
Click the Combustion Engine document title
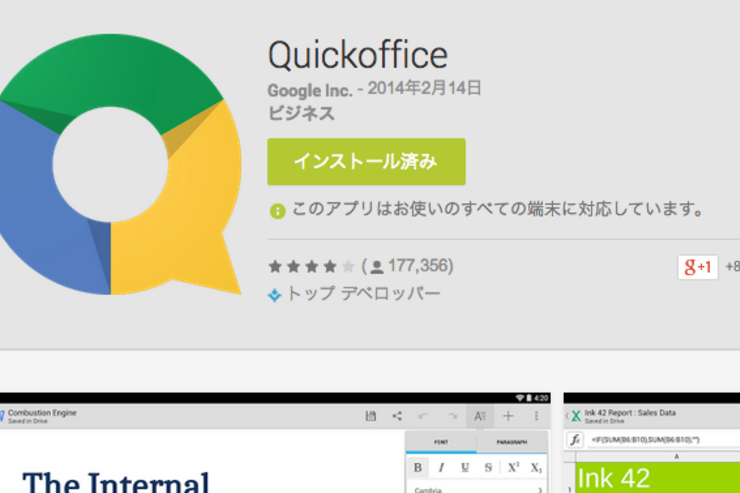[42, 413]
